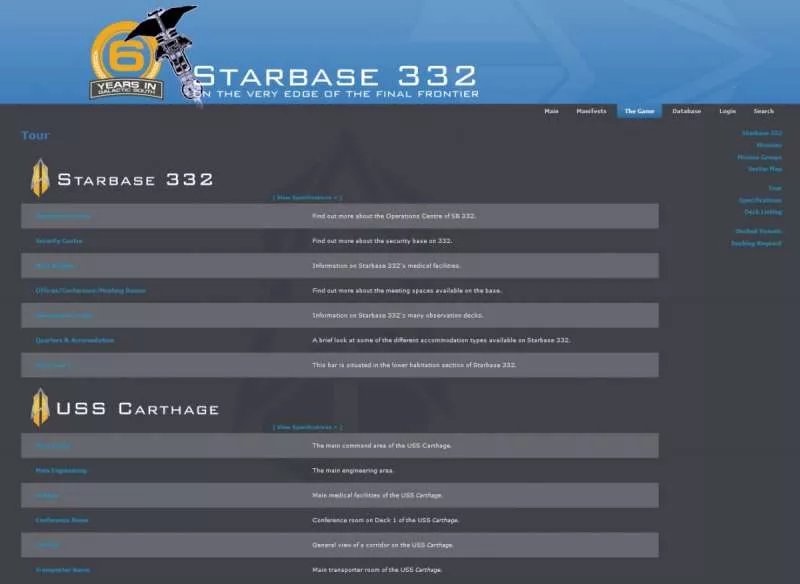Viewport: 800px width, 584px height.
Task: Open Mission Groups in the sidebar
Action: click(x=757, y=158)
